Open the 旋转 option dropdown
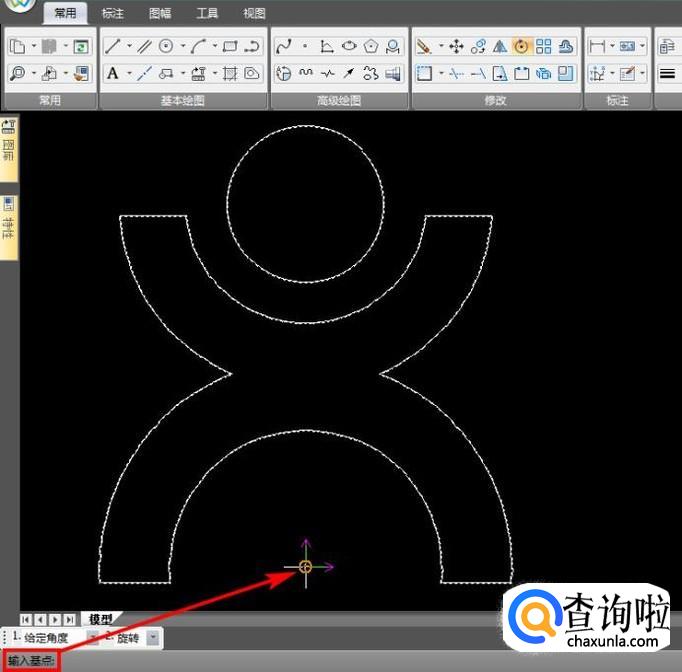 [153, 637]
